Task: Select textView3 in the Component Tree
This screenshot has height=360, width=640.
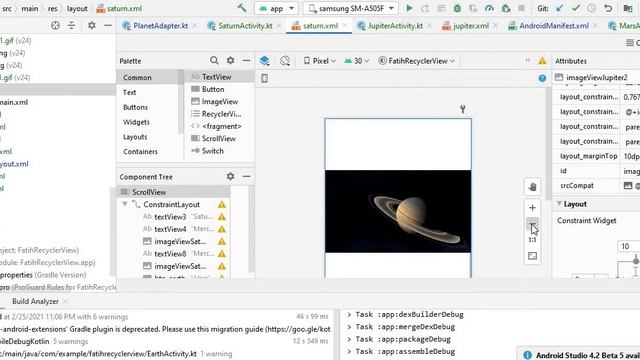Action: [x=170, y=217]
